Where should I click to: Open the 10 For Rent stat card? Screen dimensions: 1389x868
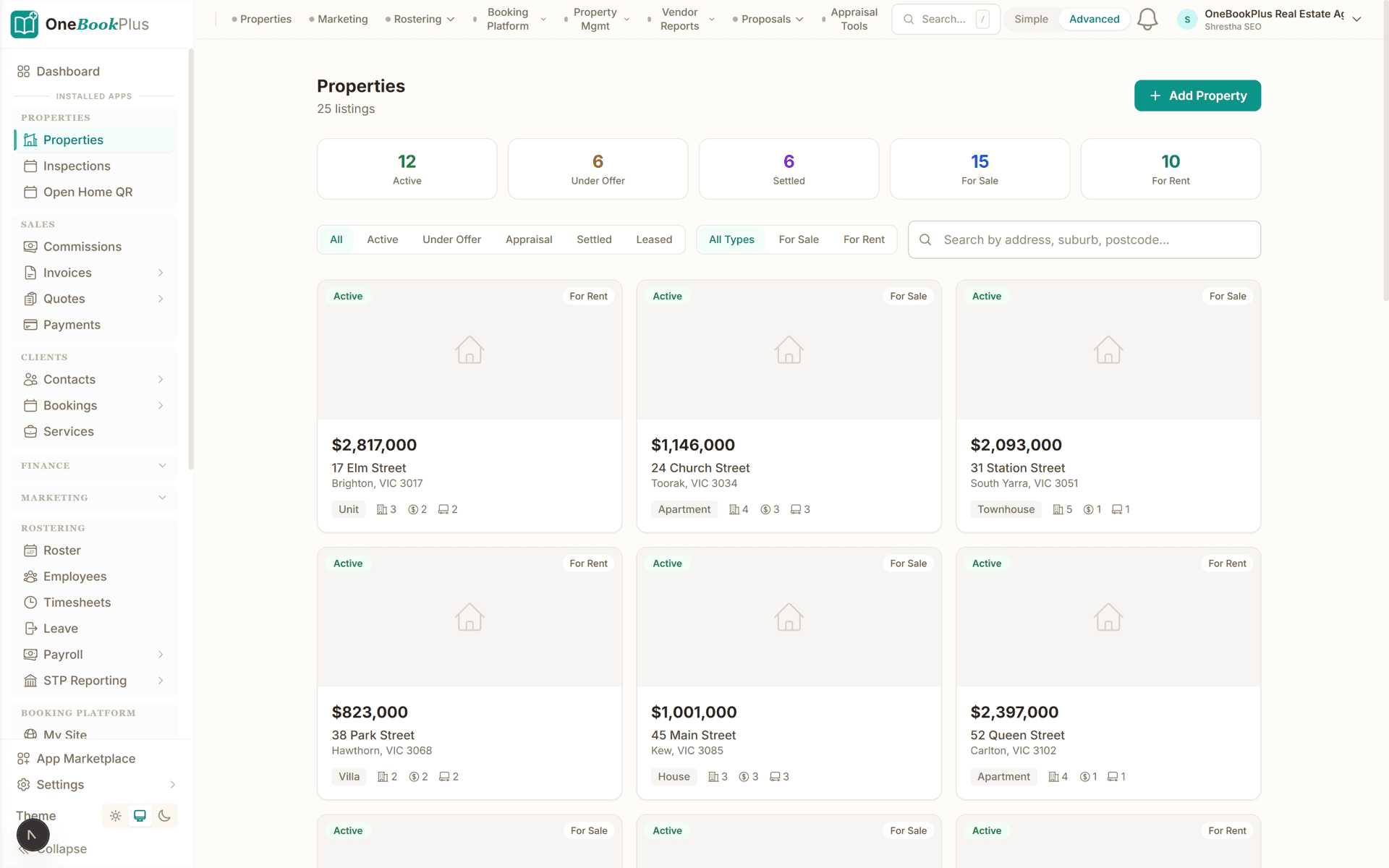click(1171, 169)
